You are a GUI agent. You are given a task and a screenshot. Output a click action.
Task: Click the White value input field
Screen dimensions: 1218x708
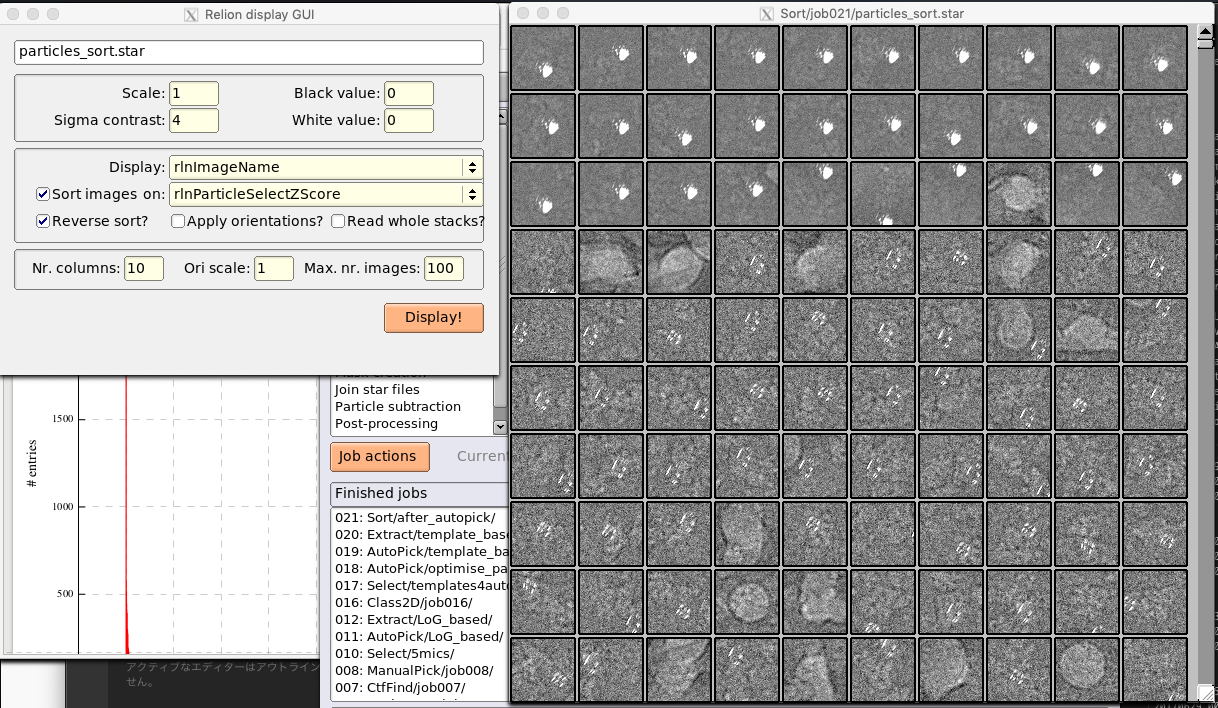point(409,120)
